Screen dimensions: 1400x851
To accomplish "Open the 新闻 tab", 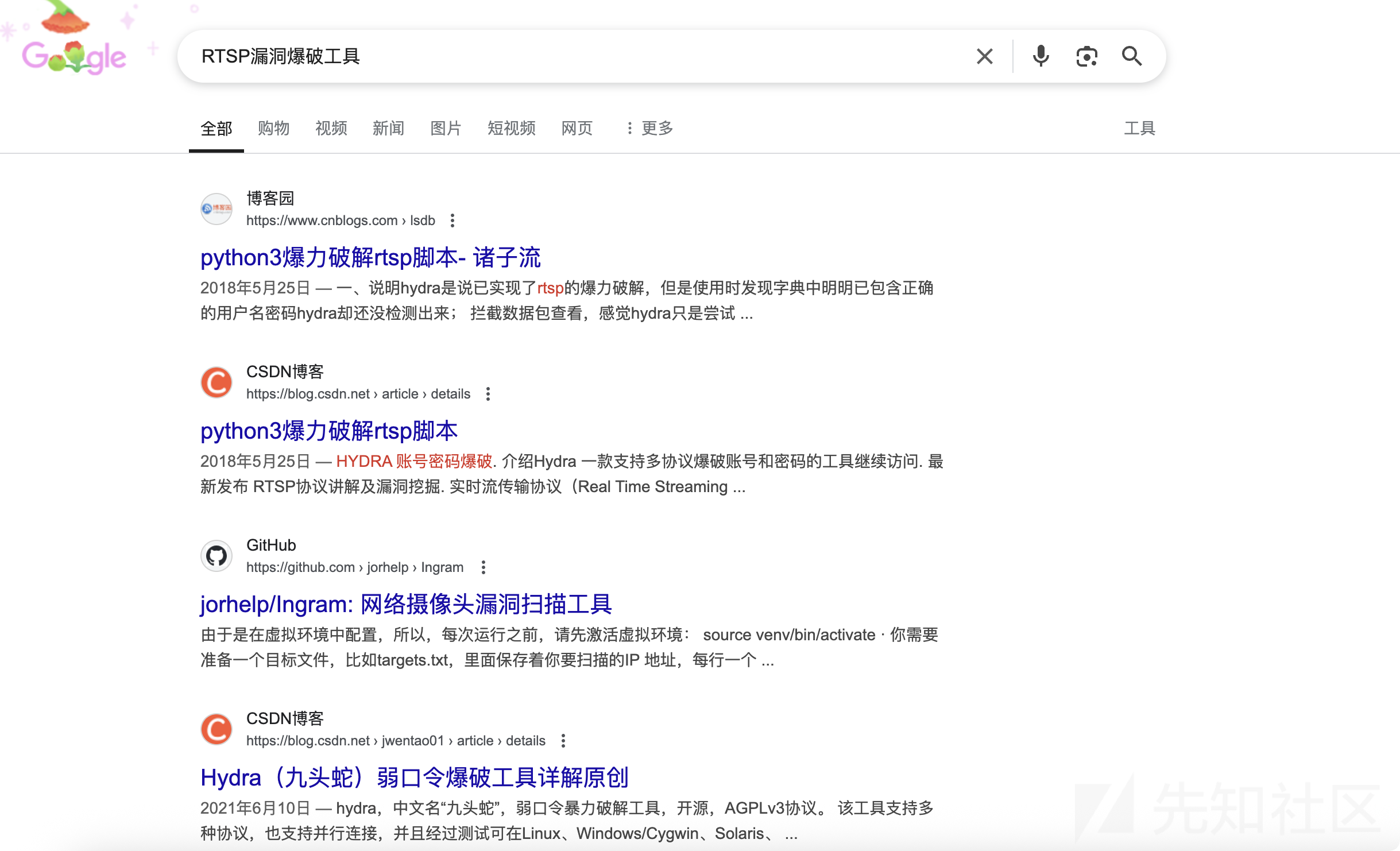I will pyautogui.click(x=389, y=128).
